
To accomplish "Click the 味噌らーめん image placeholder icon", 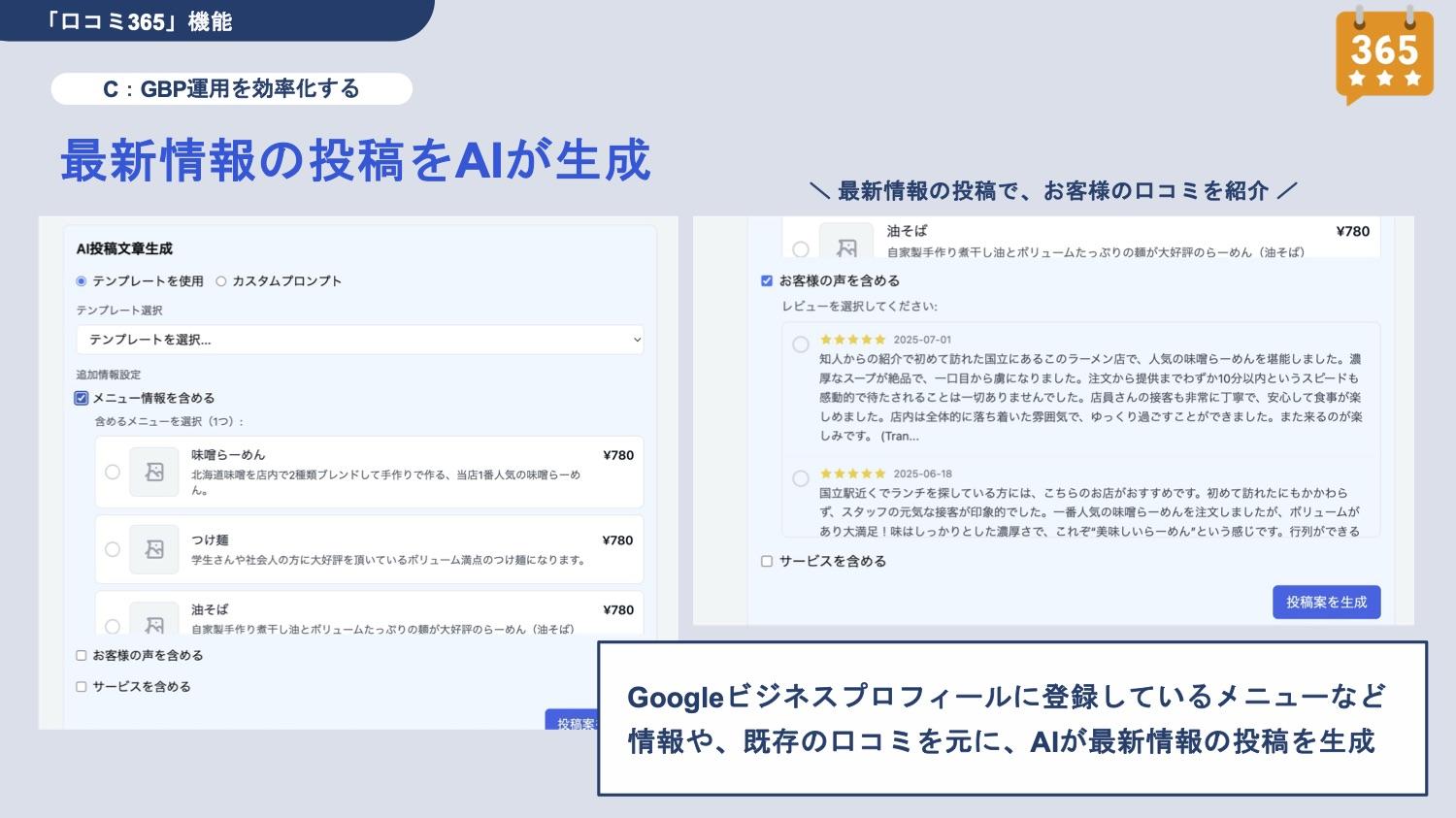I will (x=154, y=472).
